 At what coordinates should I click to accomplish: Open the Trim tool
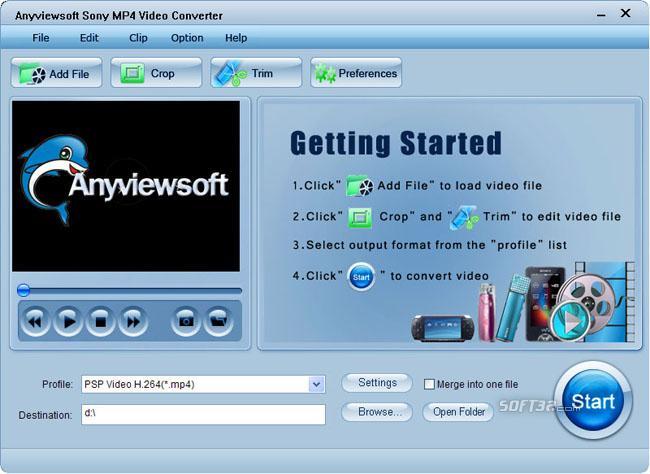256,73
